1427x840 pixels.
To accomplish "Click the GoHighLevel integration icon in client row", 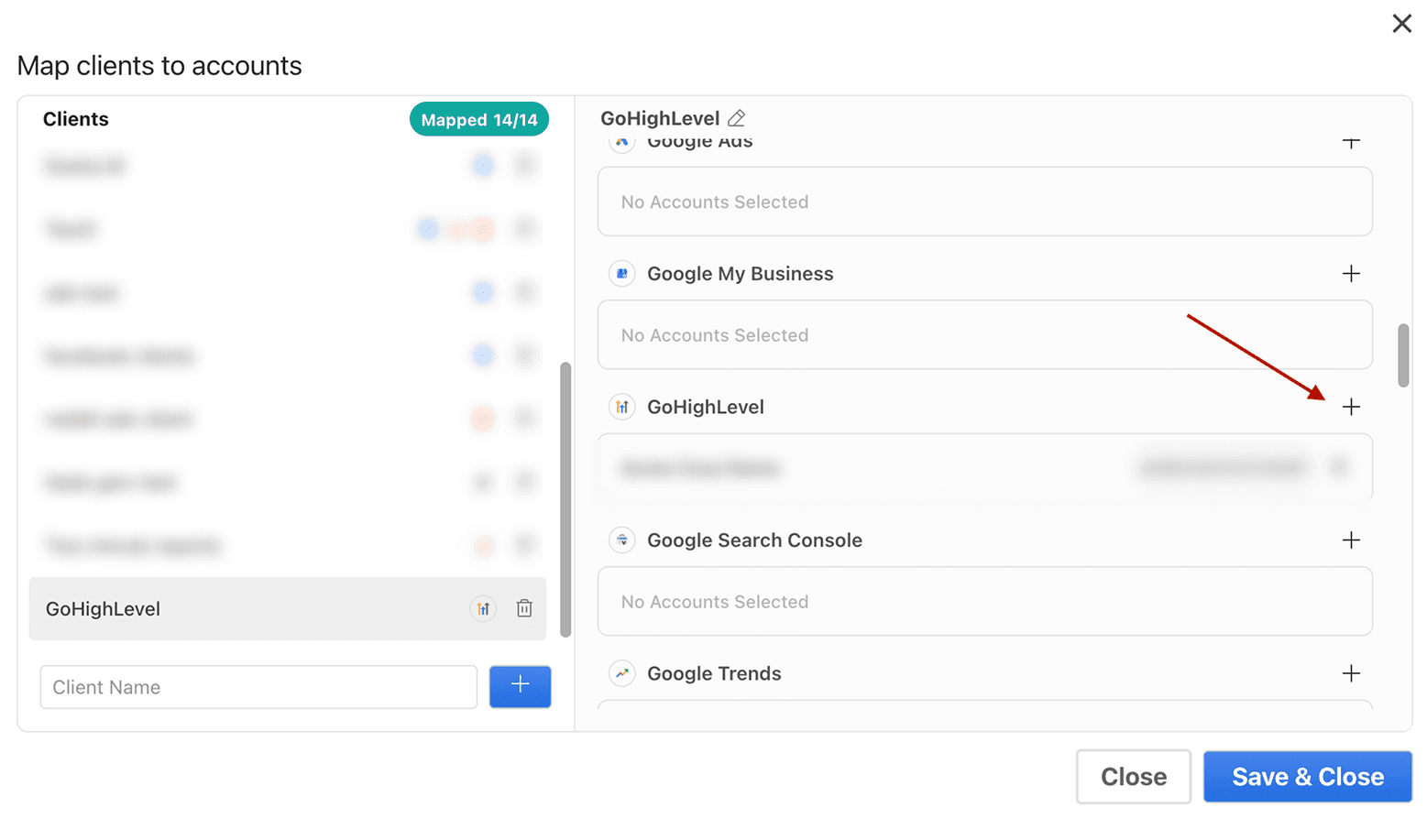I will (x=483, y=608).
